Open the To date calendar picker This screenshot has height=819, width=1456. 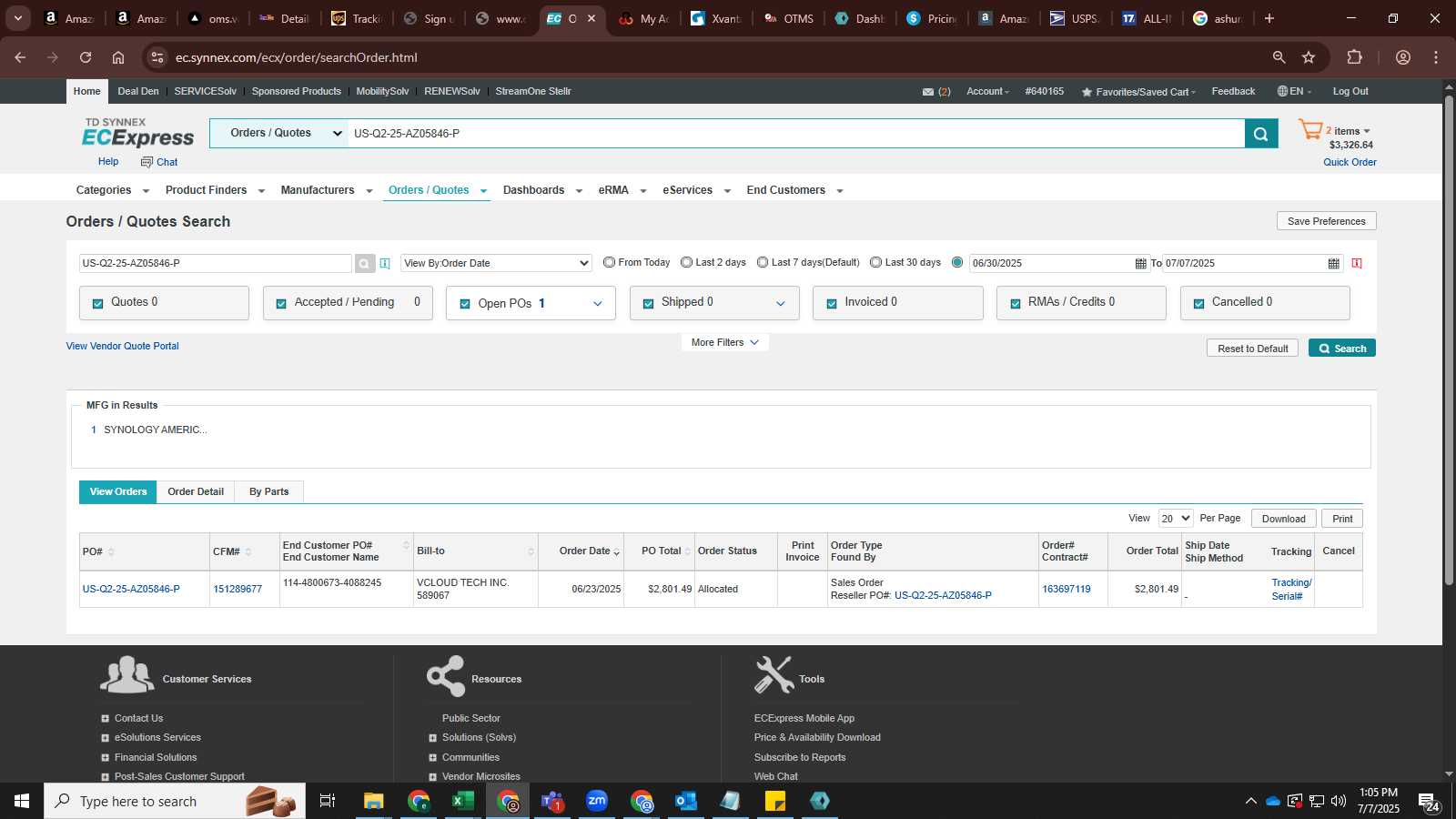[1333, 264]
